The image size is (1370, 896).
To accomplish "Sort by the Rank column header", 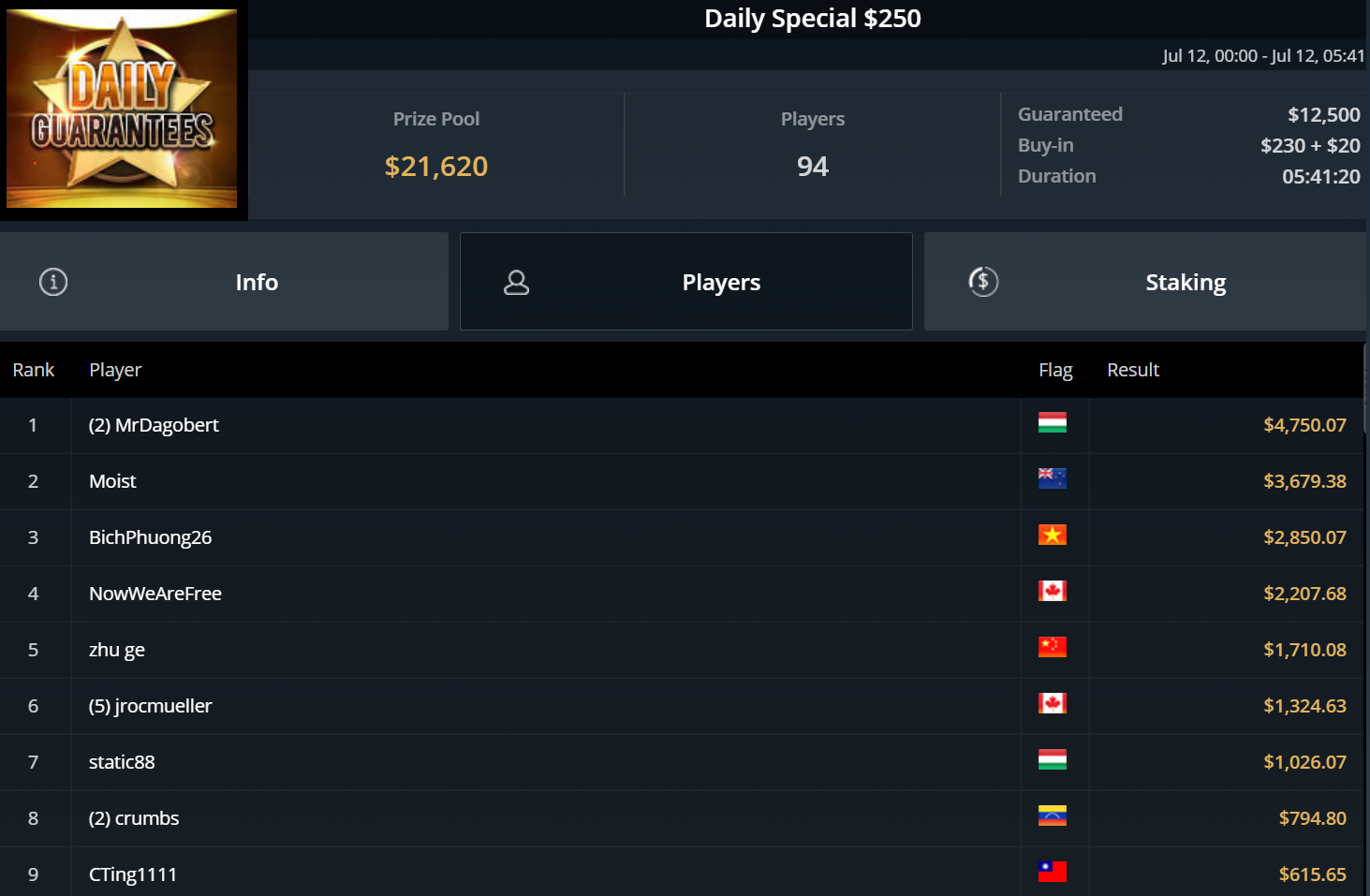I will pyautogui.click(x=34, y=370).
